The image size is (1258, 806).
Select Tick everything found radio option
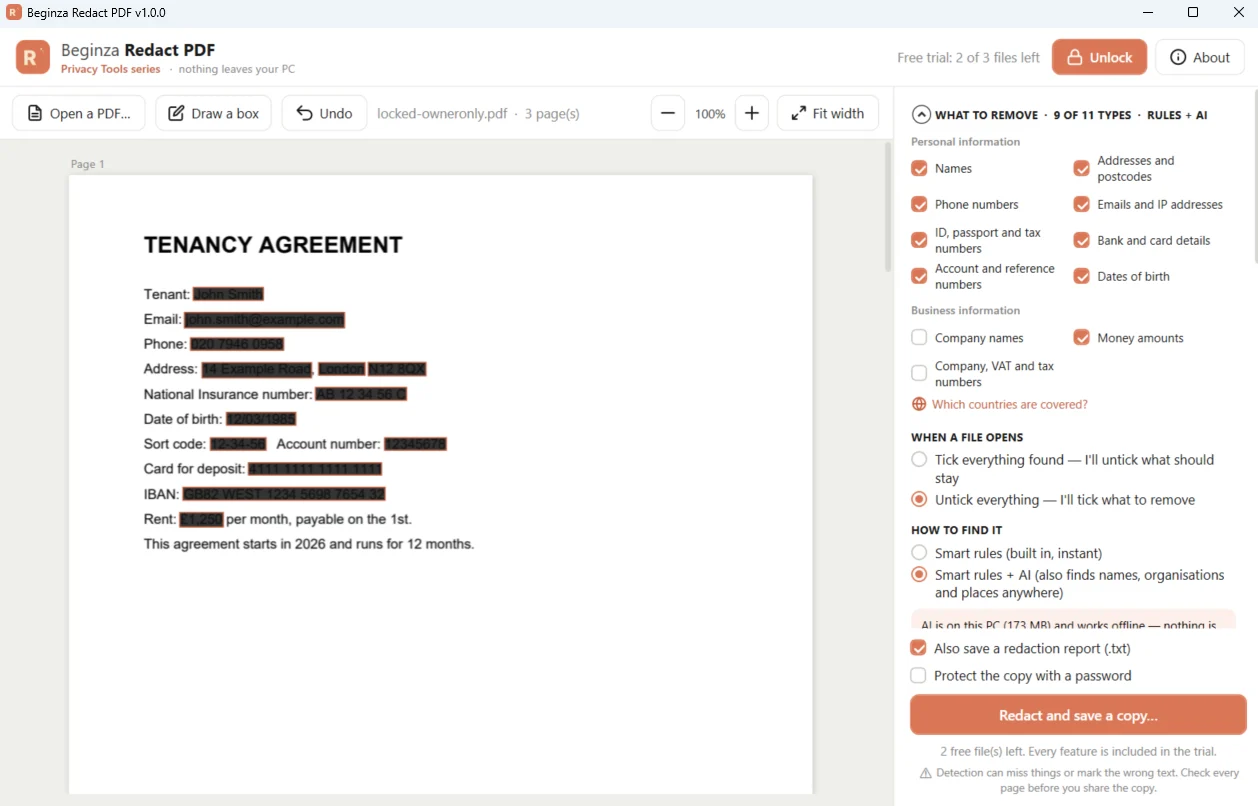(x=919, y=460)
